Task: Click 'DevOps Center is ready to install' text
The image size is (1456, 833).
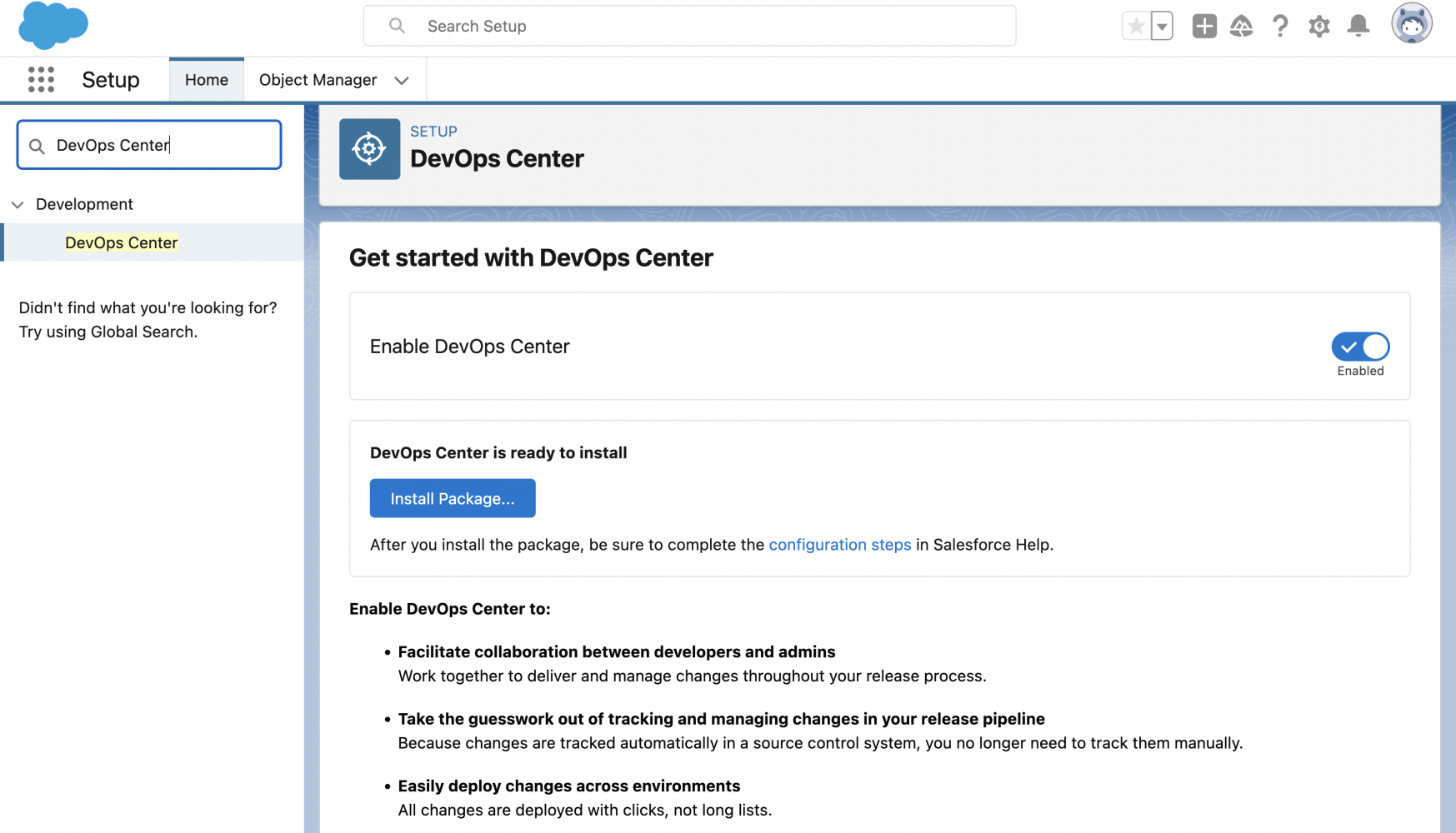Action: click(x=498, y=453)
